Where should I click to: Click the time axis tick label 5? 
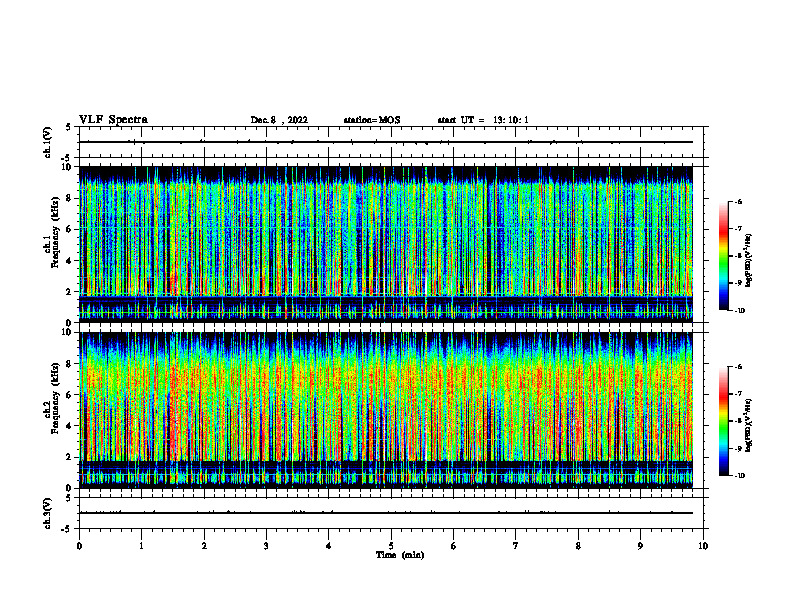tap(391, 546)
